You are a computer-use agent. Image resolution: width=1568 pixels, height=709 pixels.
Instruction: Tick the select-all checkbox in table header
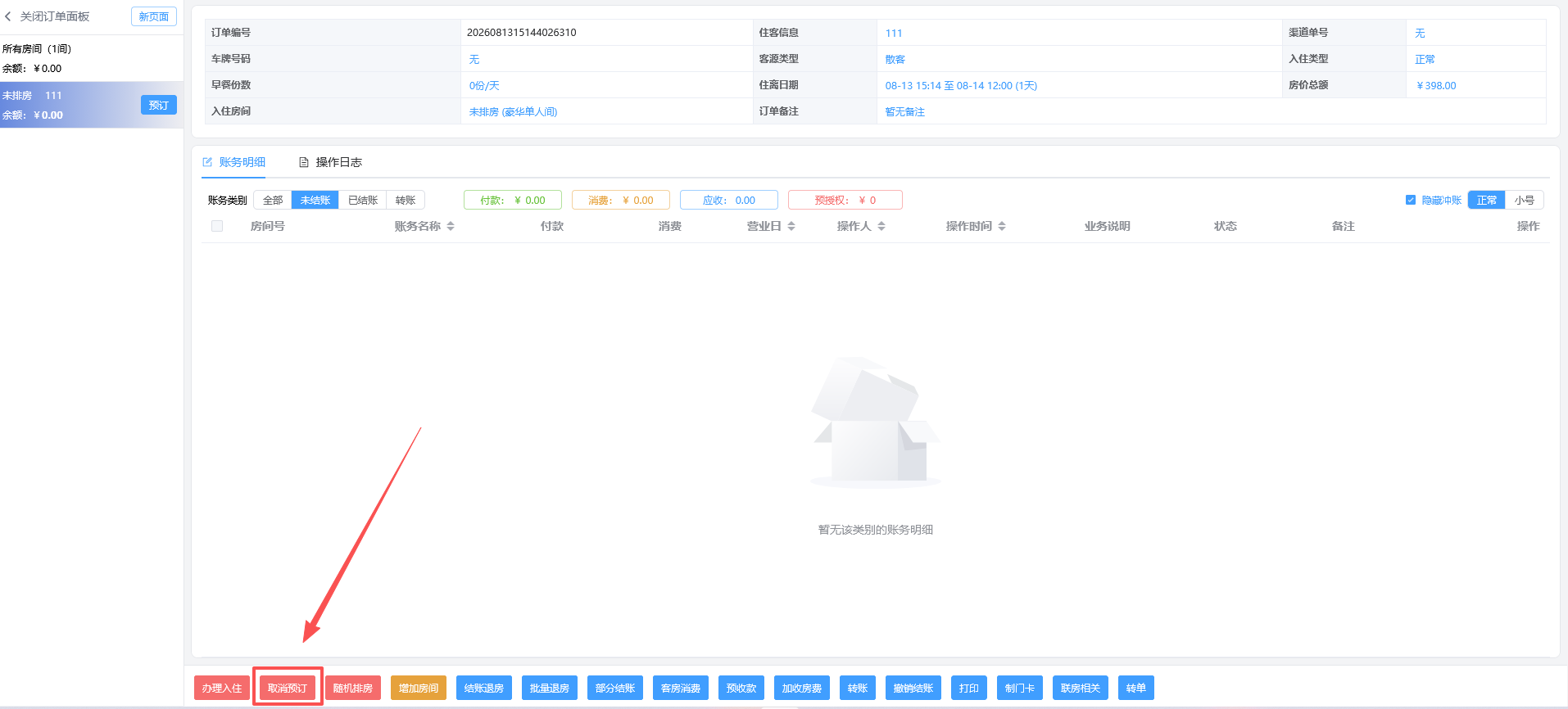point(217,226)
